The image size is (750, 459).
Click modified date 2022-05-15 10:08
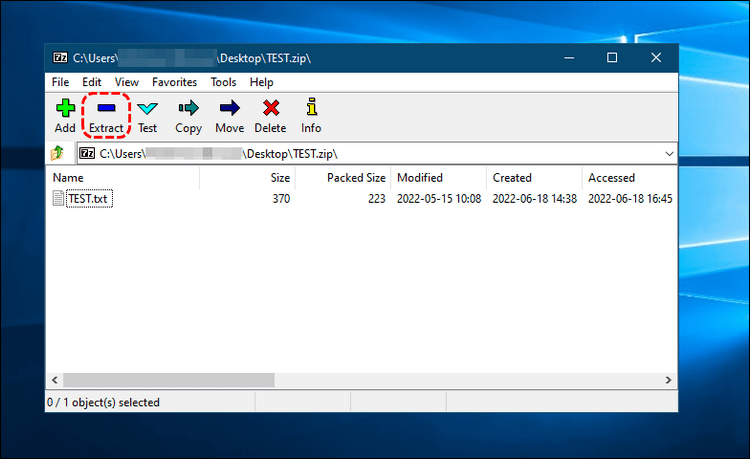pyautogui.click(x=439, y=199)
